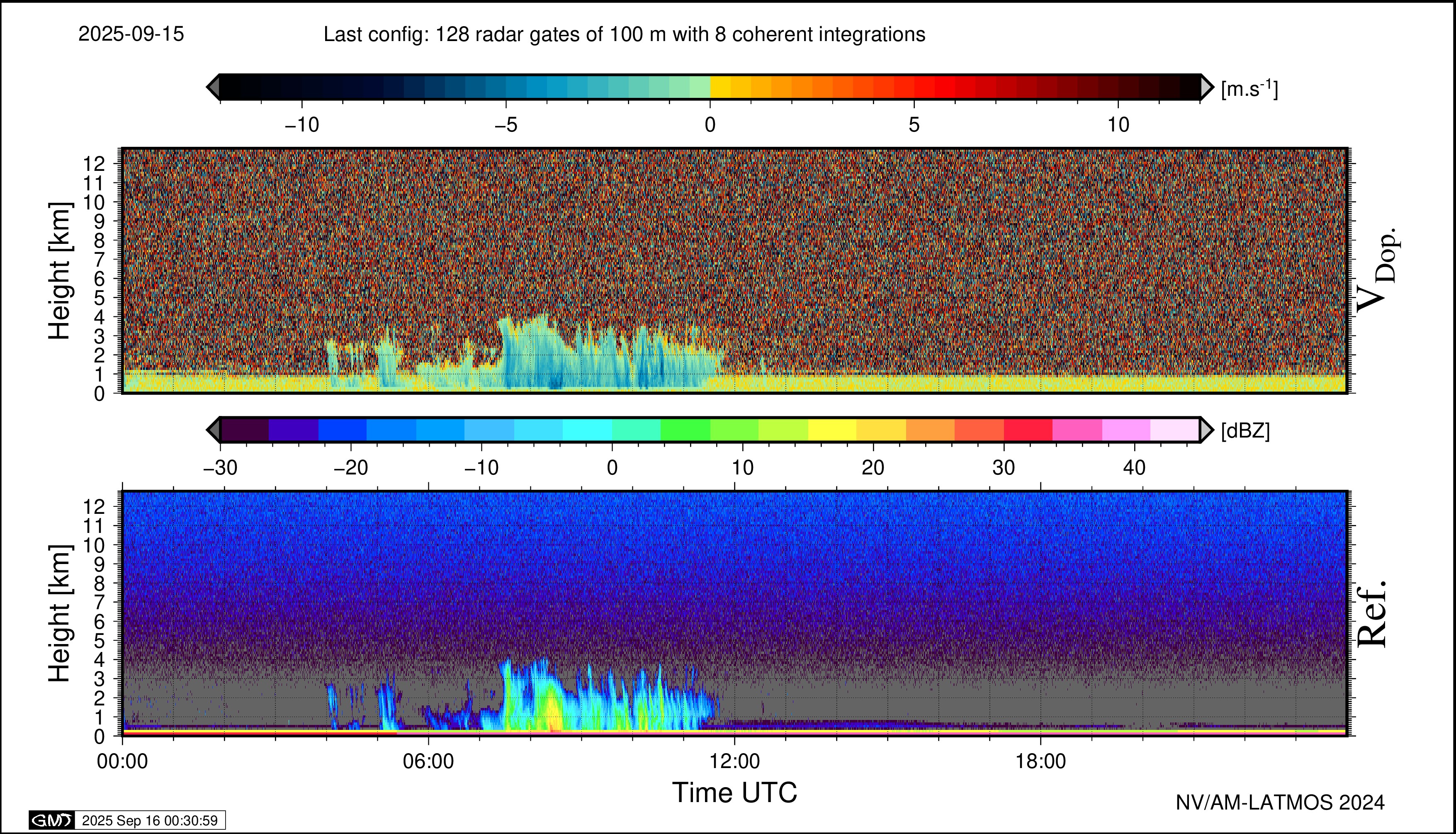Click the pink 35 dBZ color swatch
1456x834 pixels.
(1077, 430)
